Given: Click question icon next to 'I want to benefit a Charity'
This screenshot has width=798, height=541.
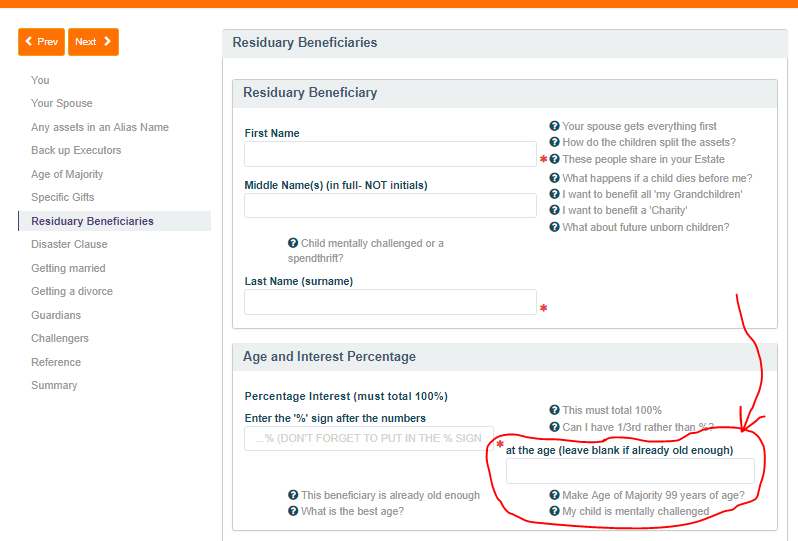Looking at the screenshot, I should click(x=554, y=210).
